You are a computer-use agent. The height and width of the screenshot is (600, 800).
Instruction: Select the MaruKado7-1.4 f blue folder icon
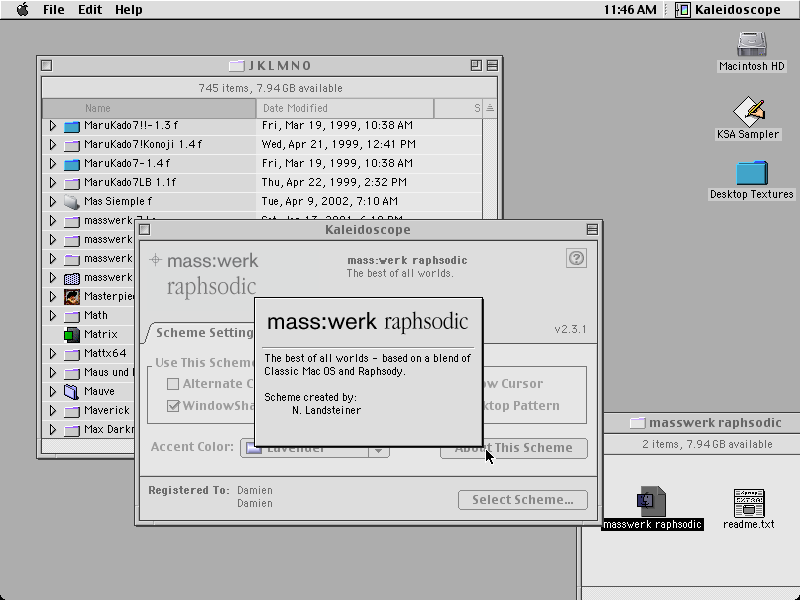72,164
